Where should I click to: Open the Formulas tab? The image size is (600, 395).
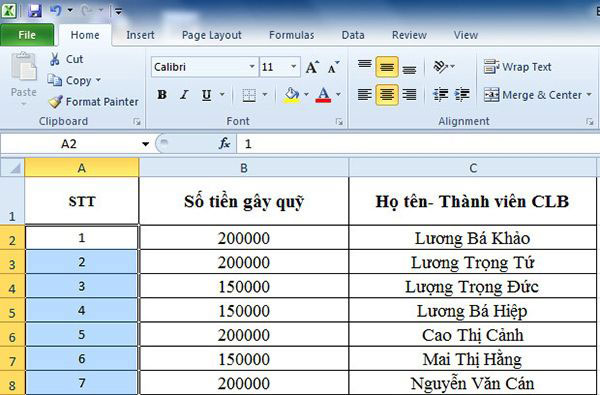(291, 35)
